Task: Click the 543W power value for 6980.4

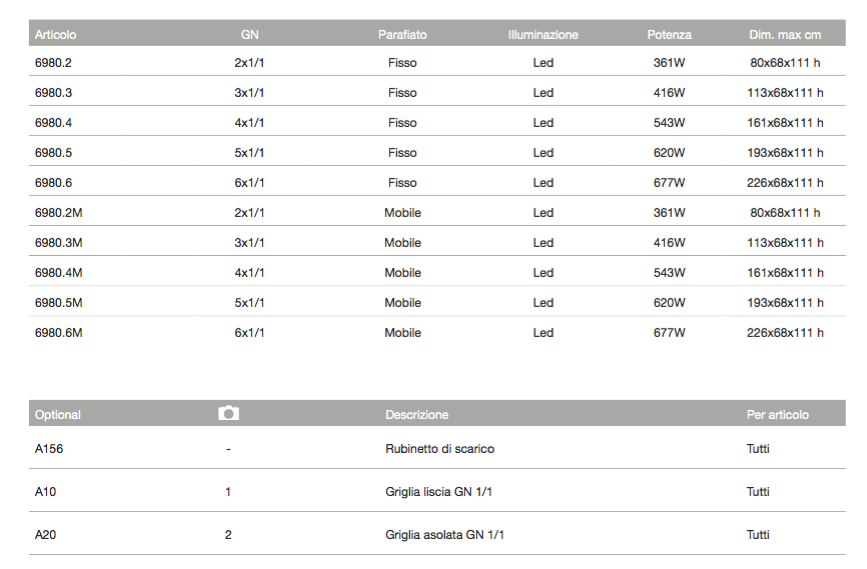Action: pos(669,123)
